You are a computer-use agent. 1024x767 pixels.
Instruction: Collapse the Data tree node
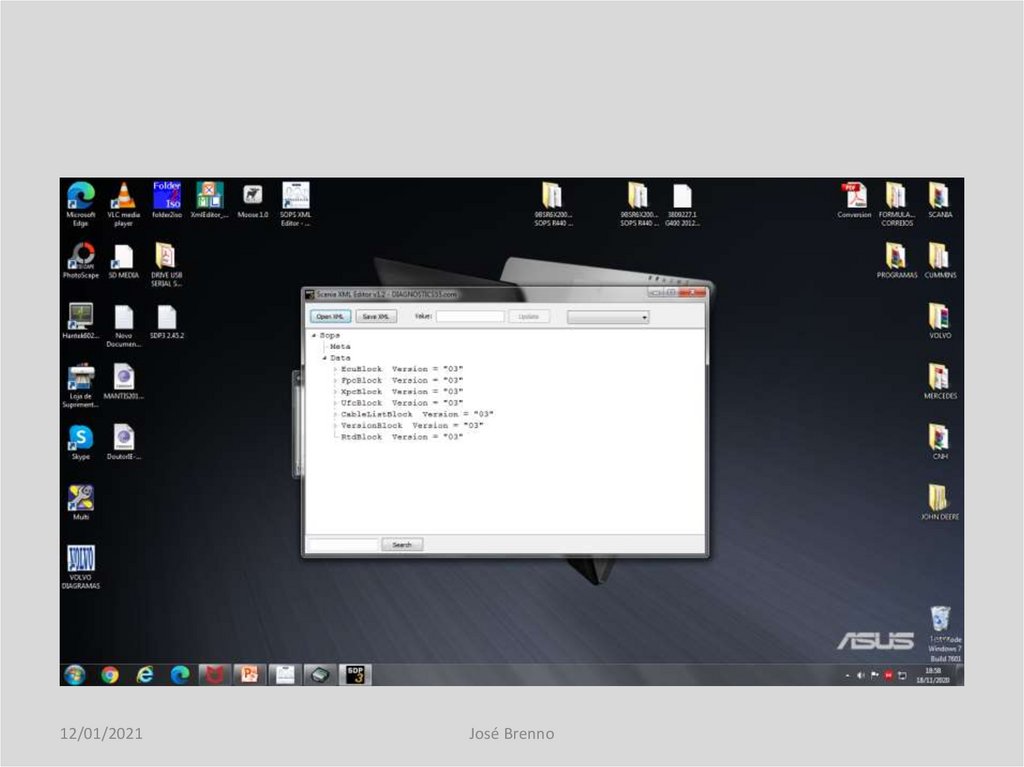325,358
